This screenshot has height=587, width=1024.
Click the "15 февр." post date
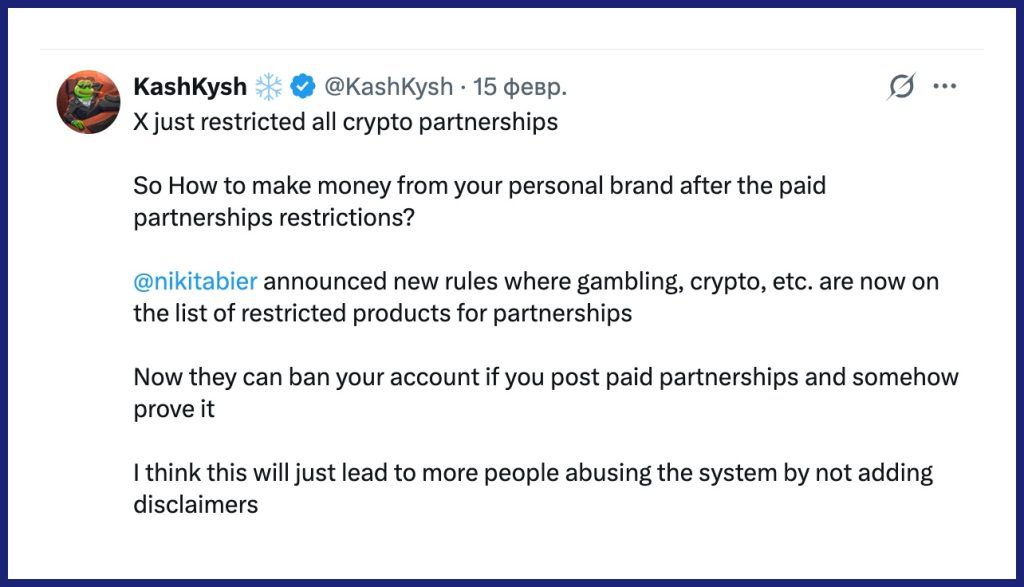[520, 87]
